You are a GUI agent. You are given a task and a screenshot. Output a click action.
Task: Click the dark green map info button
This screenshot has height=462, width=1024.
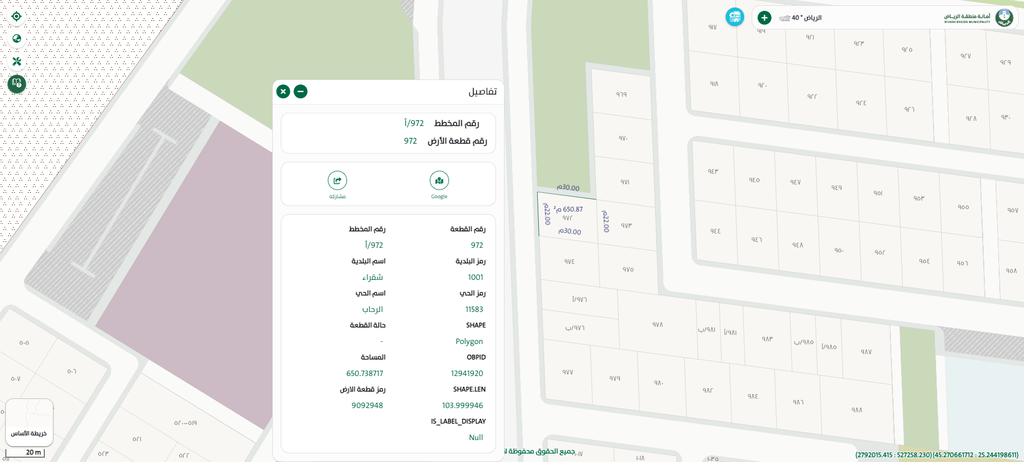click(17, 84)
